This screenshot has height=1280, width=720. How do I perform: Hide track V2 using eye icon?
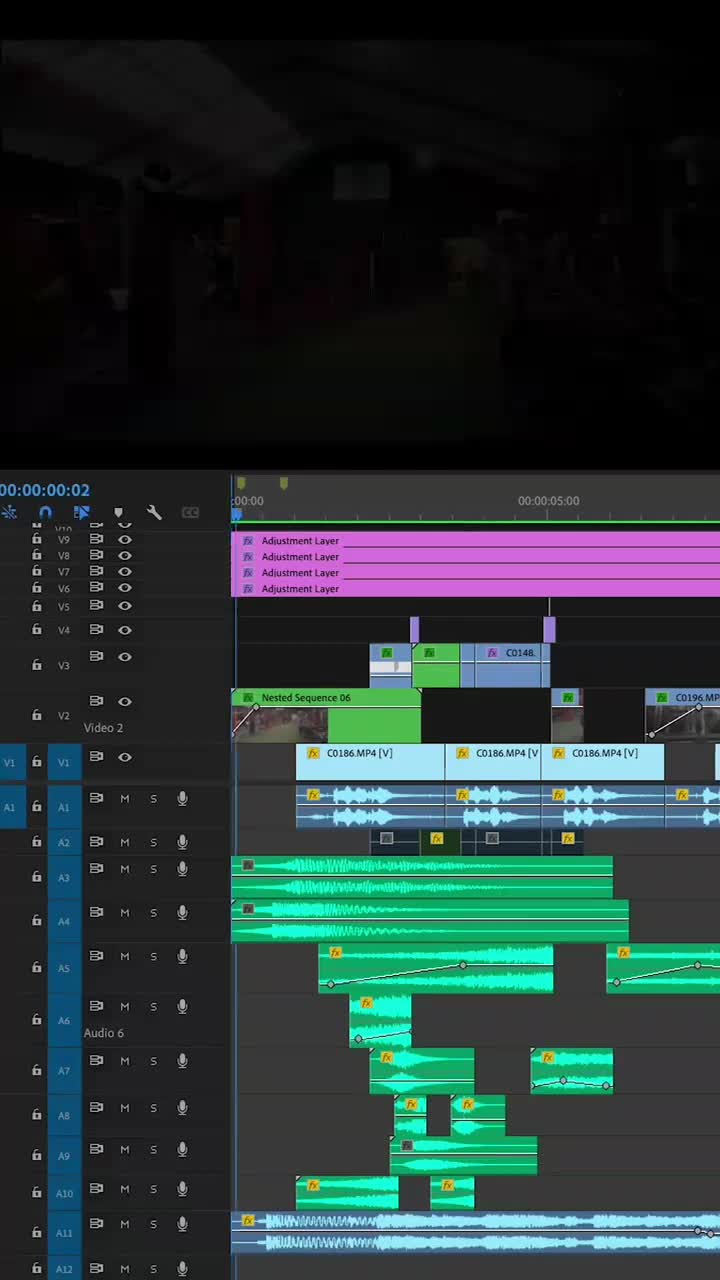125,701
